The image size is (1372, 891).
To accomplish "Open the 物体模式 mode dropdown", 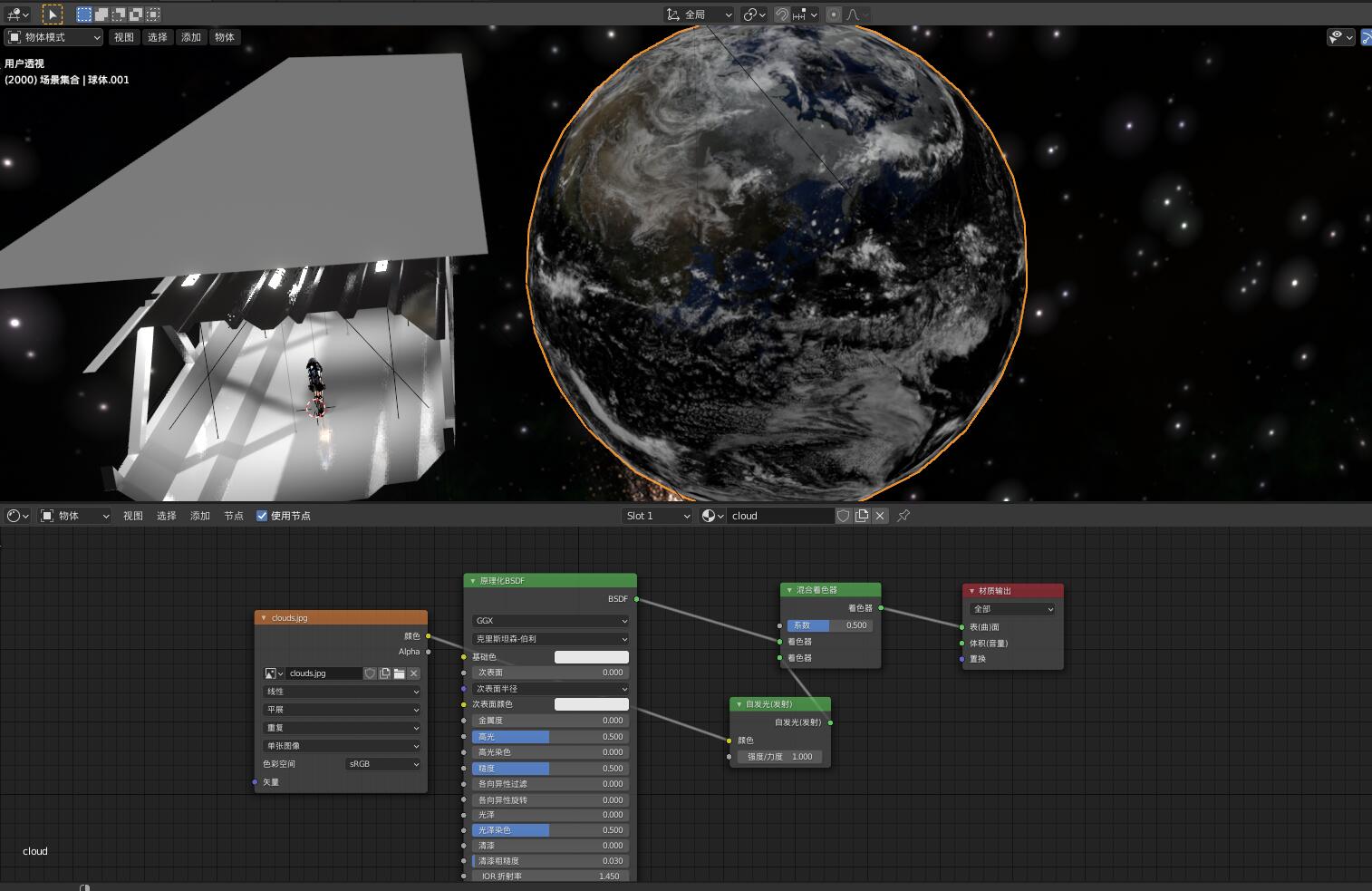I will [x=54, y=37].
